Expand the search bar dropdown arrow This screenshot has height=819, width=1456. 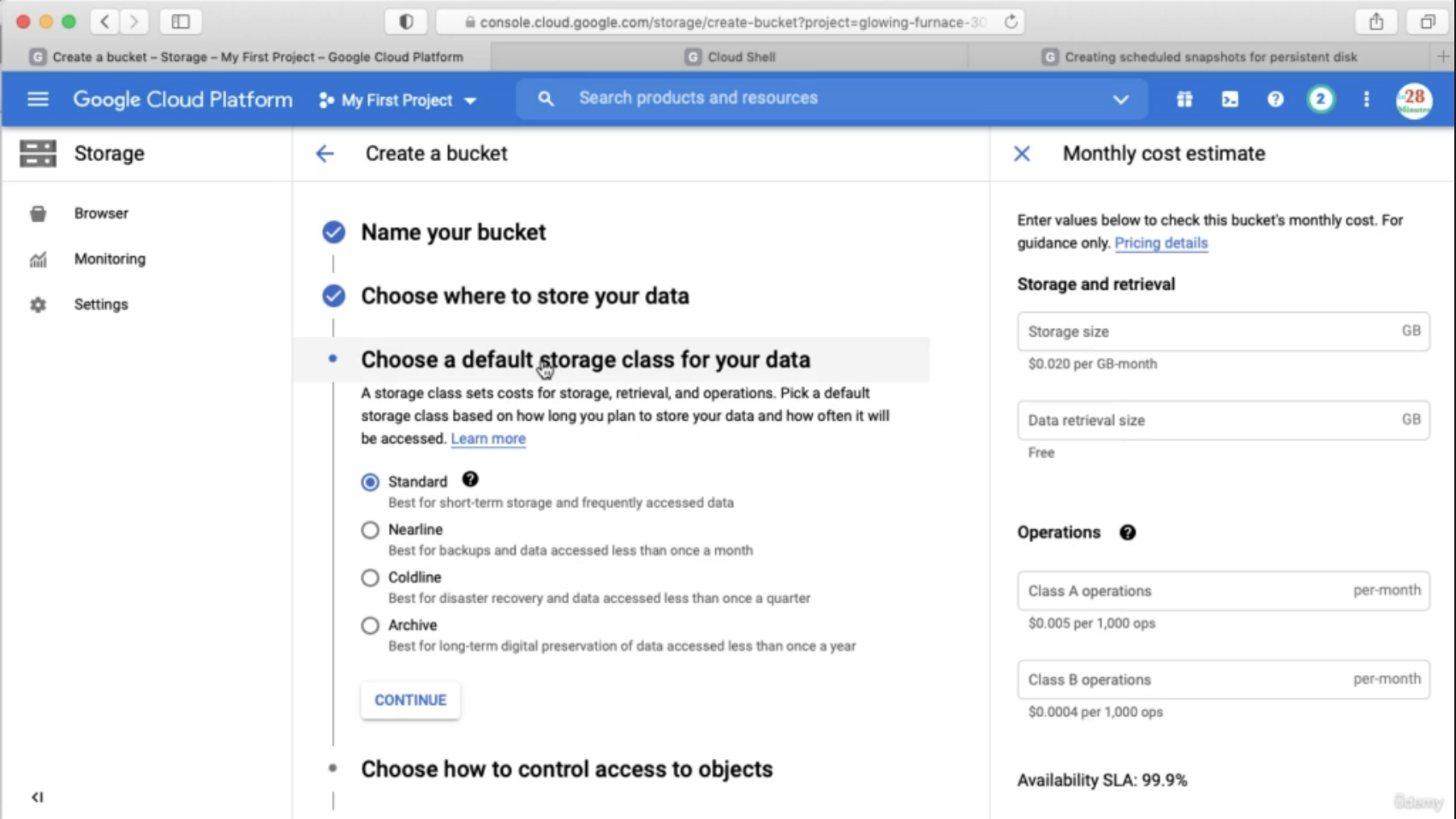pos(1120,99)
